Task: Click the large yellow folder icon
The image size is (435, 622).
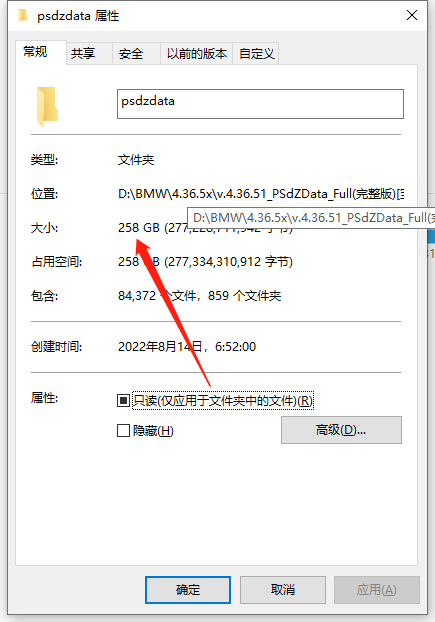Action: pos(48,106)
